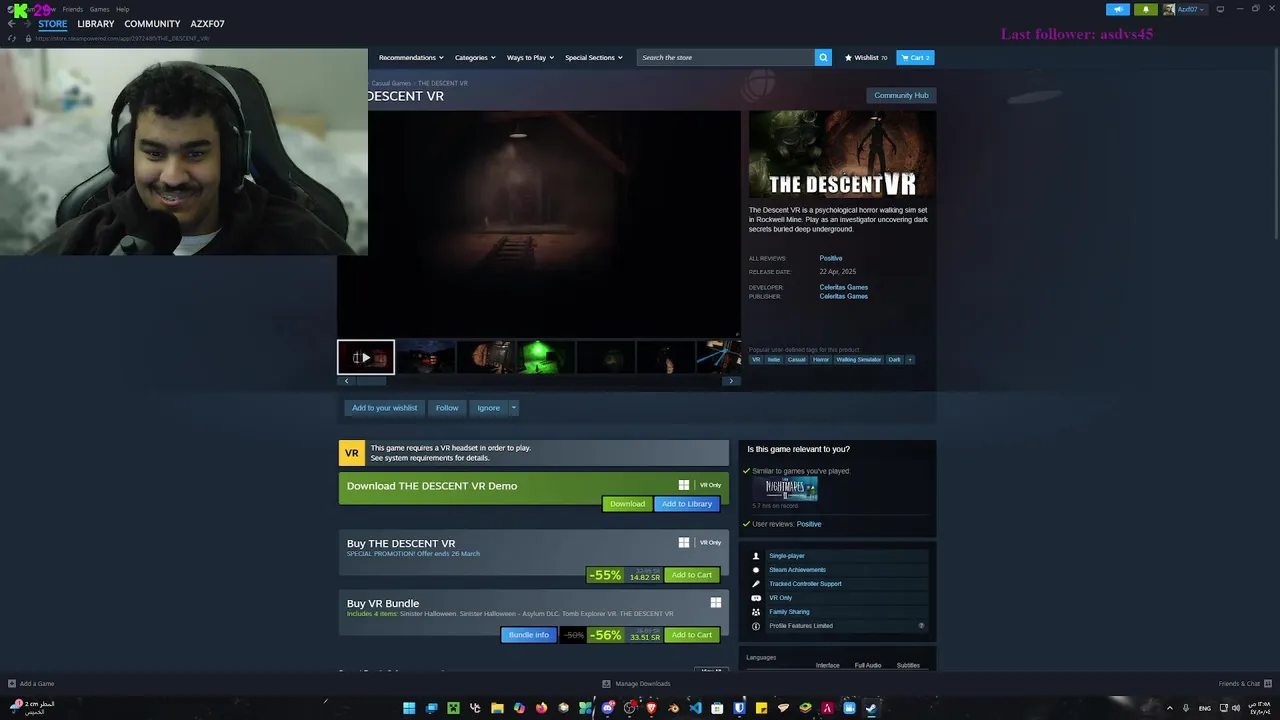
Task: Click Add to Library for the demo
Action: coord(686,504)
